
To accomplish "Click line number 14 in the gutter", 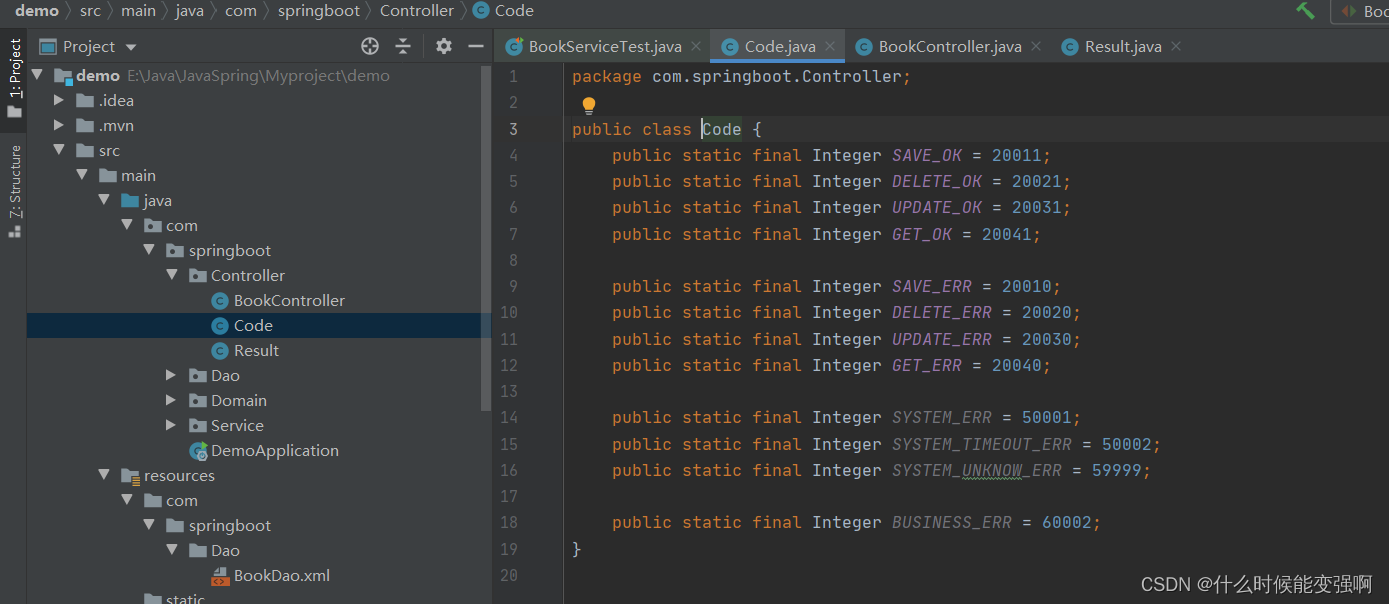I will [x=510, y=417].
